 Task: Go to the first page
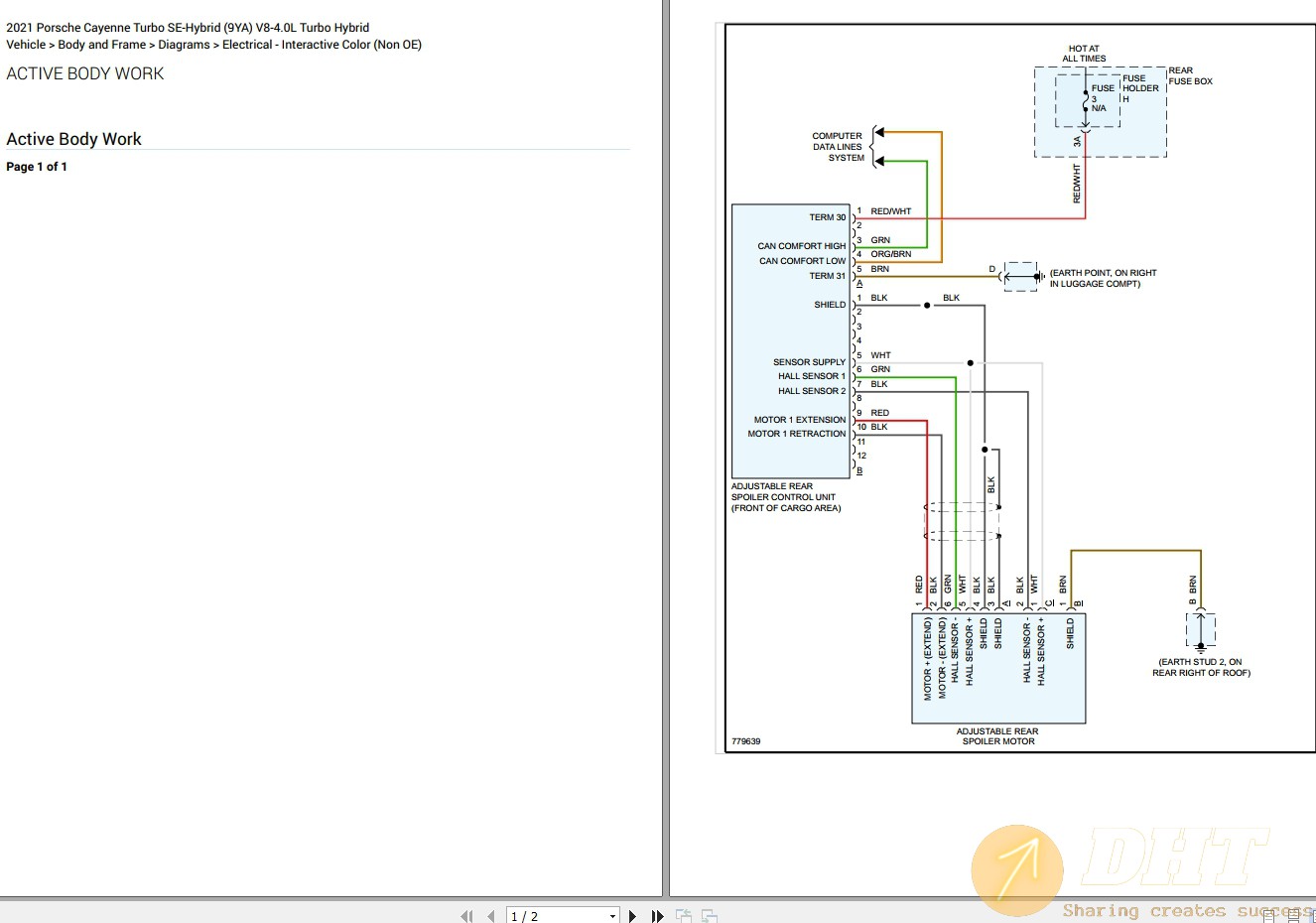point(466,916)
